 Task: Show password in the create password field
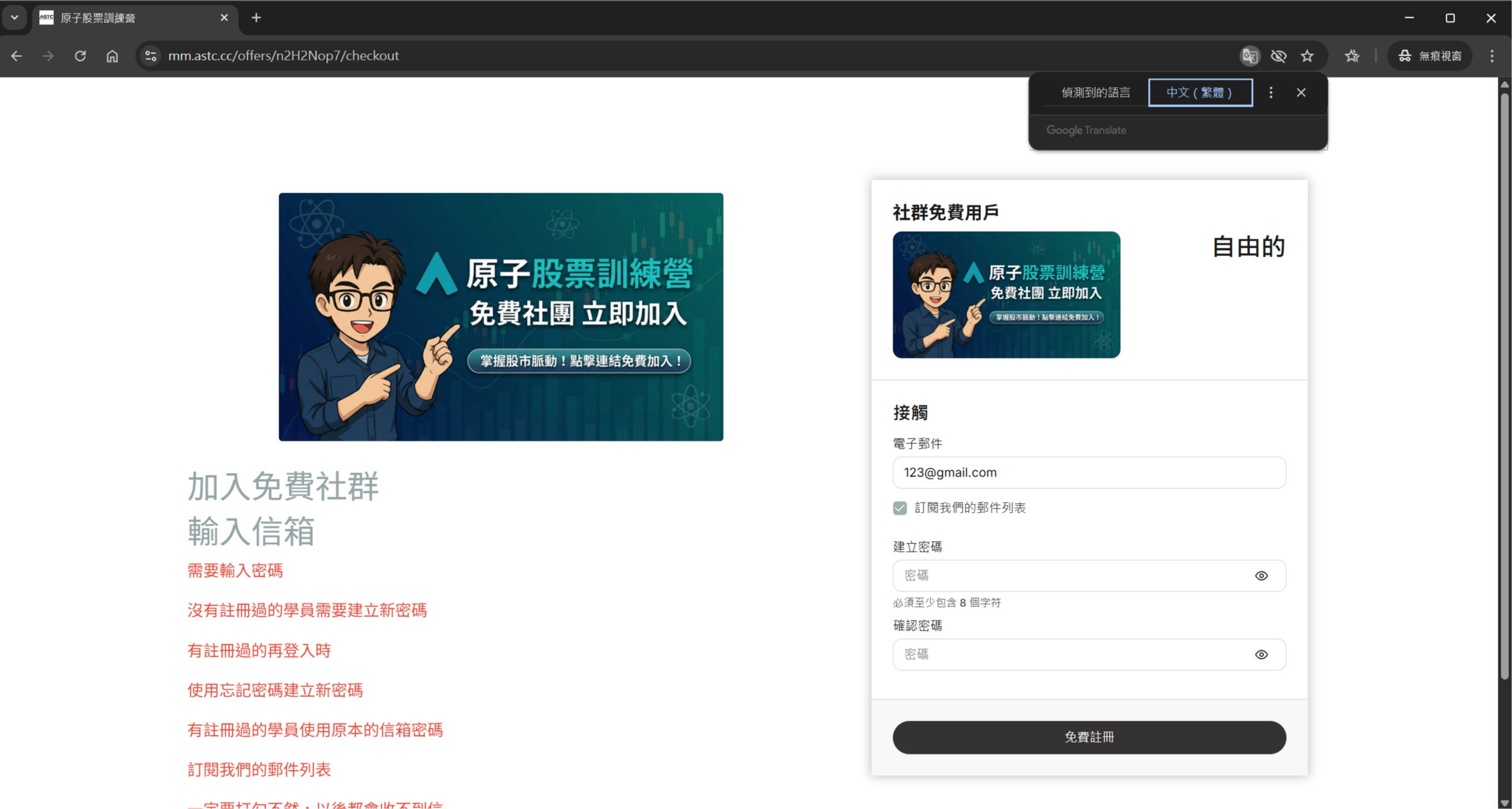[x=1261, y=575]
